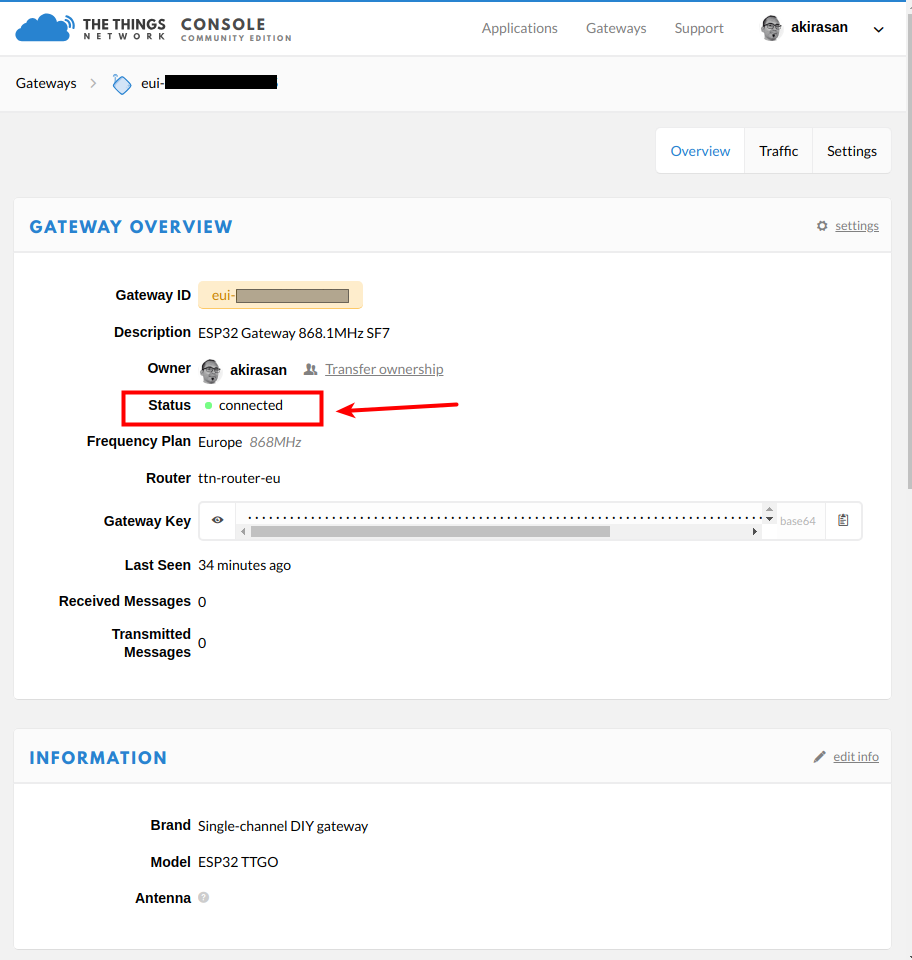Expand the akirasan user dropdown arrow
The image size is (912, 960).
pyautogui.click(x=878, y=29)
